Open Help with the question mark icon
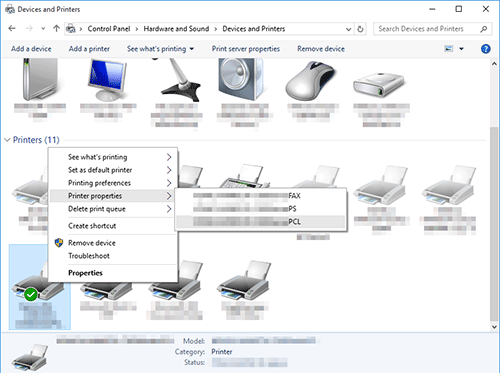500x373 pixels. pos(486,49)
